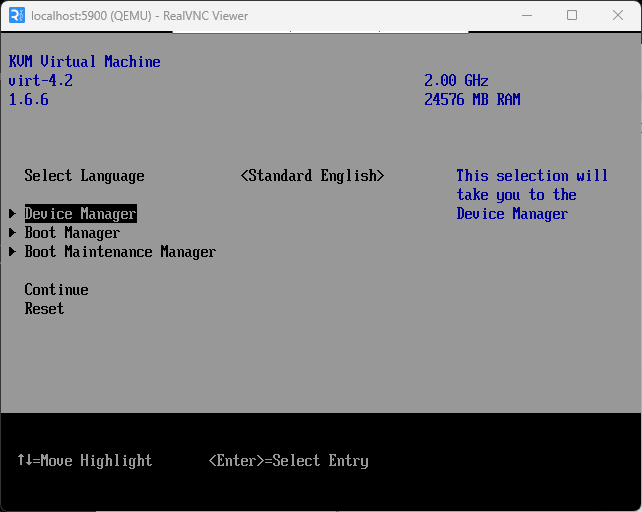
Task: Click the Enter=Select Entry key hint
Action: point(289,460)
